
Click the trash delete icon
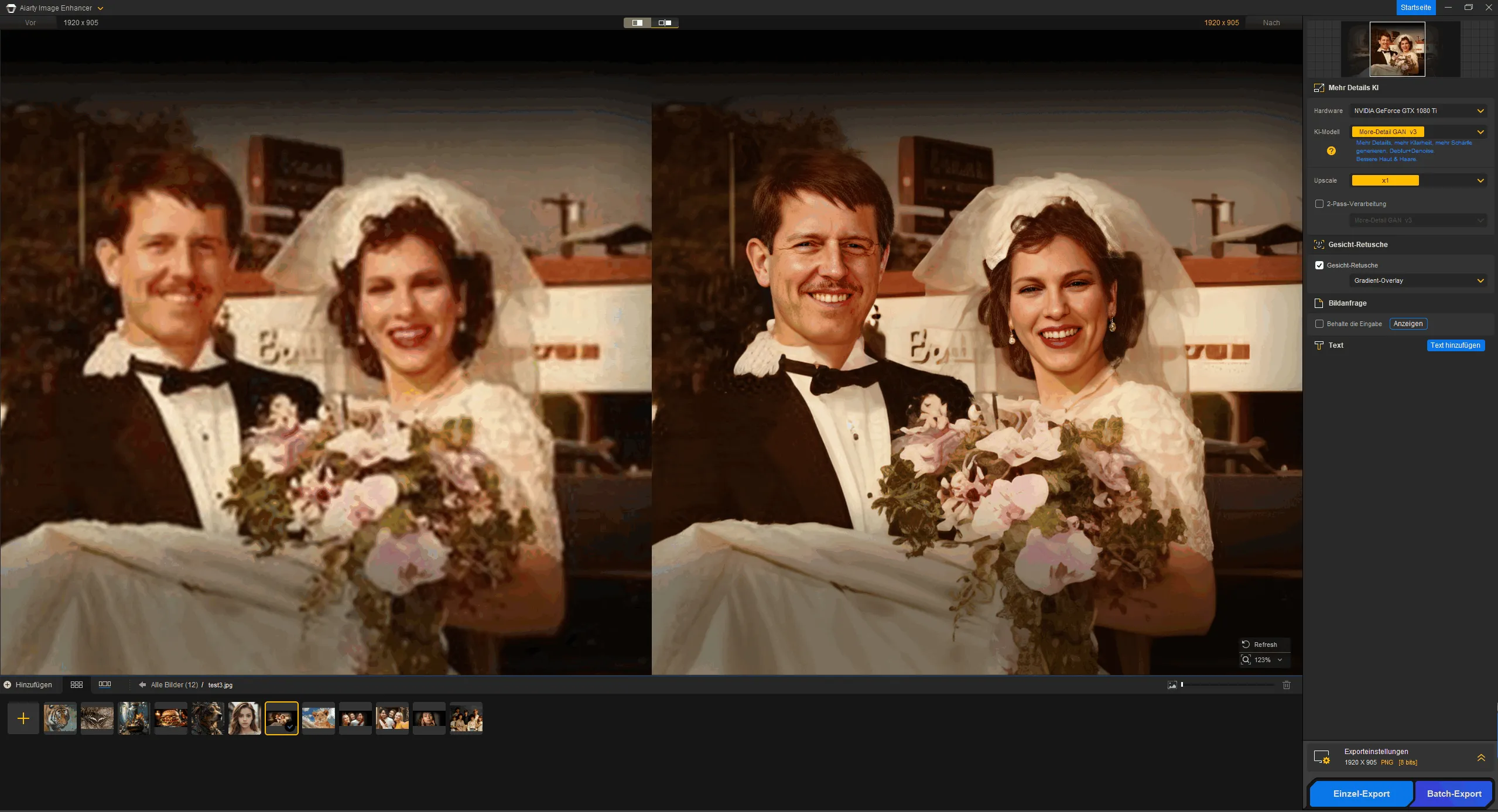1287,685
